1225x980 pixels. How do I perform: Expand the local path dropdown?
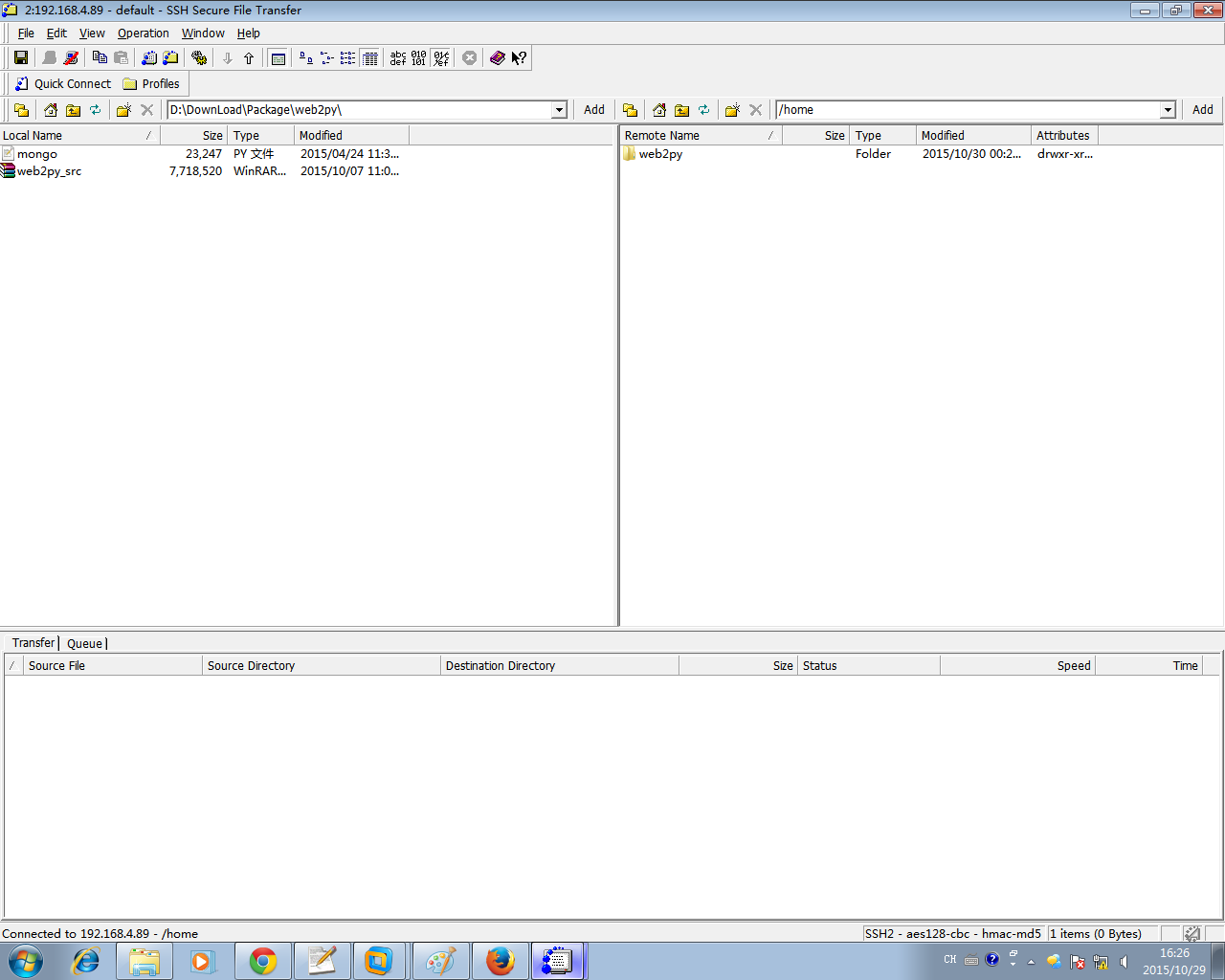pos(559,110)
